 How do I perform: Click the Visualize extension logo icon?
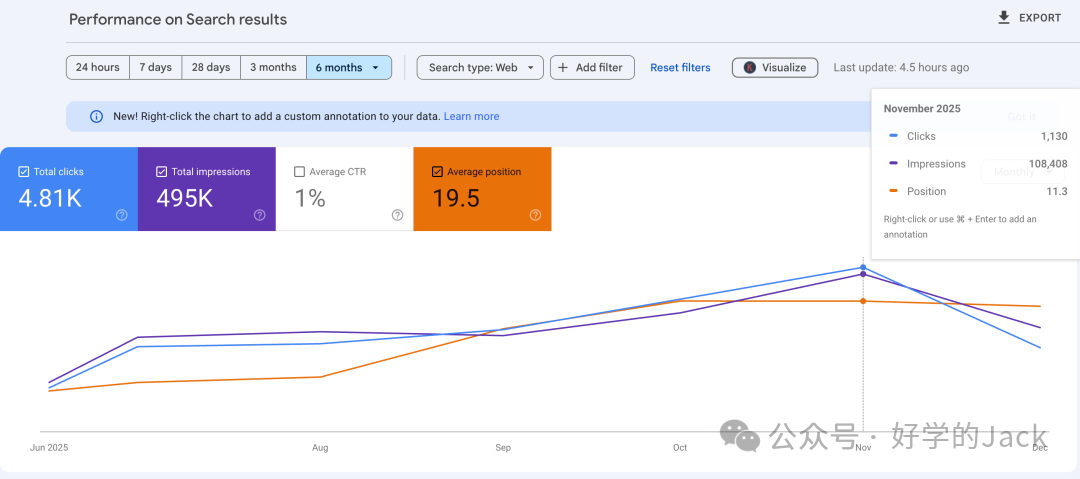pos(749,68)
